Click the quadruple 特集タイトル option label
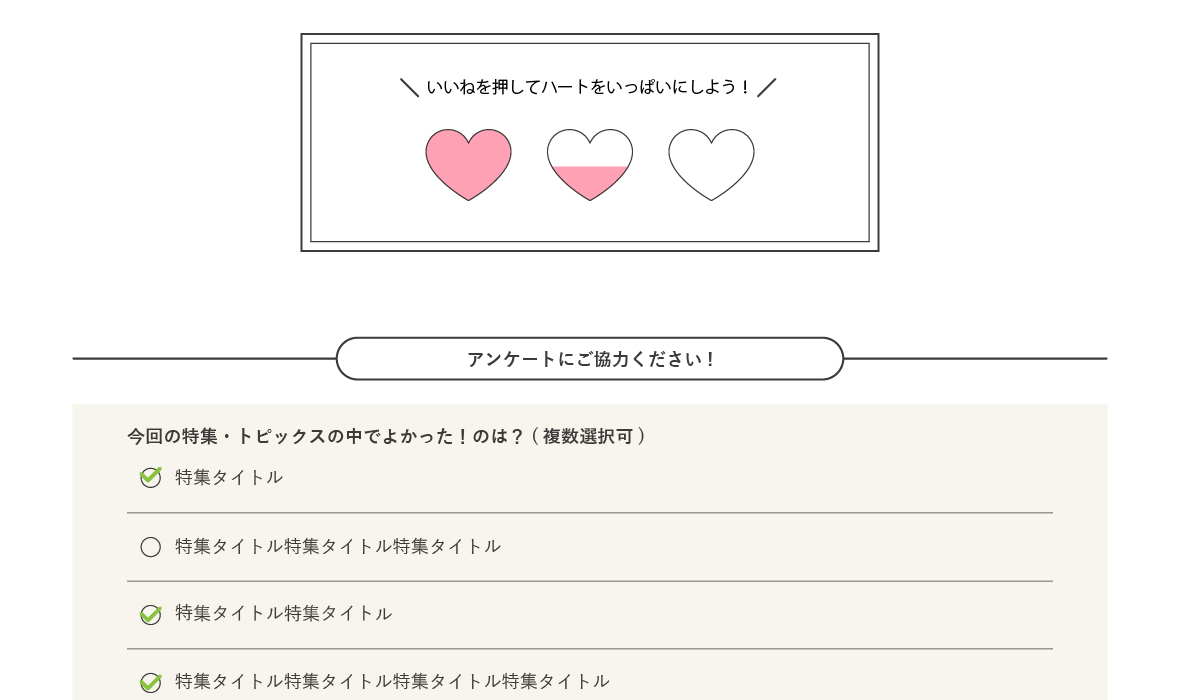Viewport: 1180px width, 700px height. [392, 681]
